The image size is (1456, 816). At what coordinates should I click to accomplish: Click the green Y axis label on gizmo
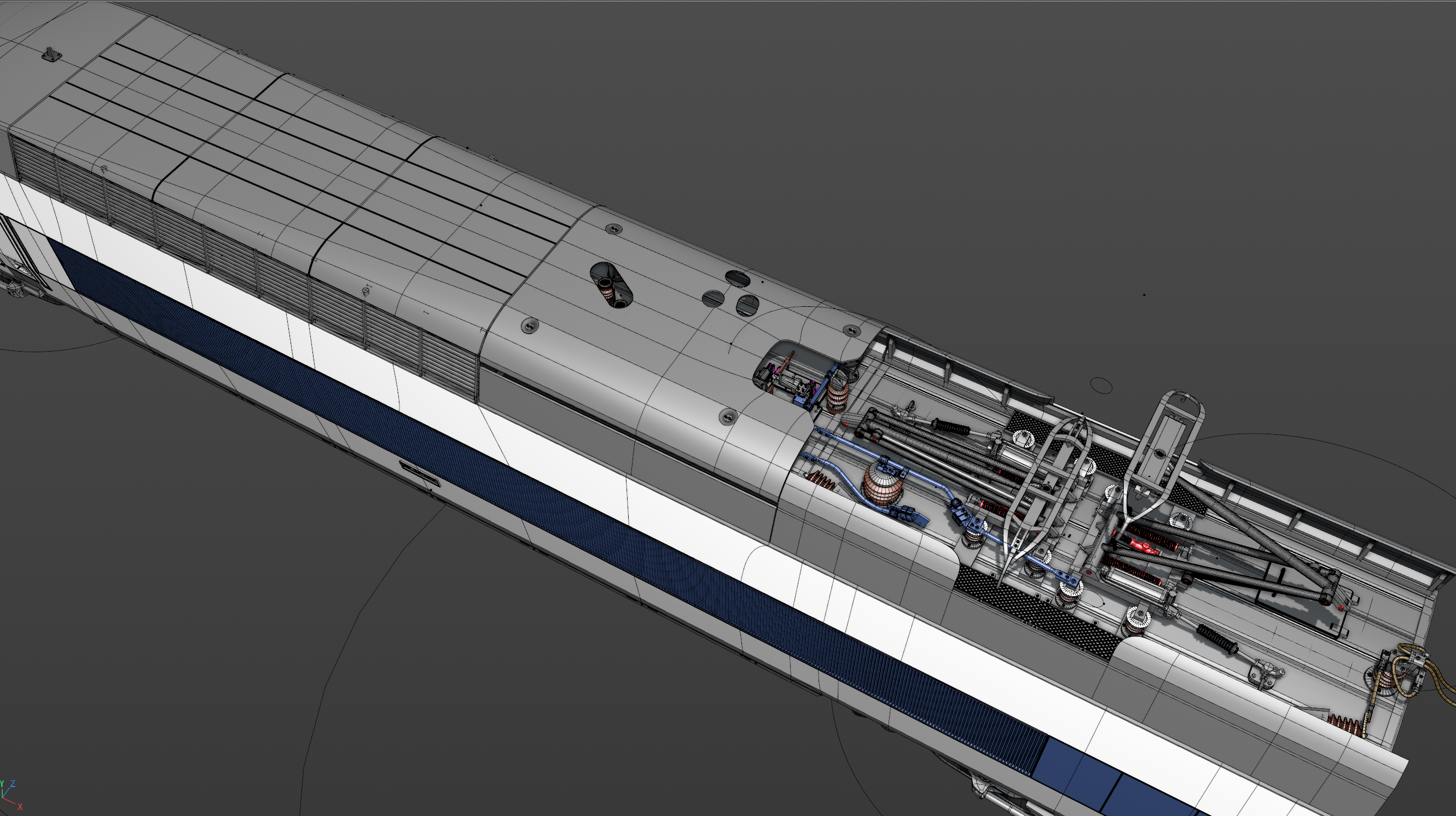(x=2, y=784)
